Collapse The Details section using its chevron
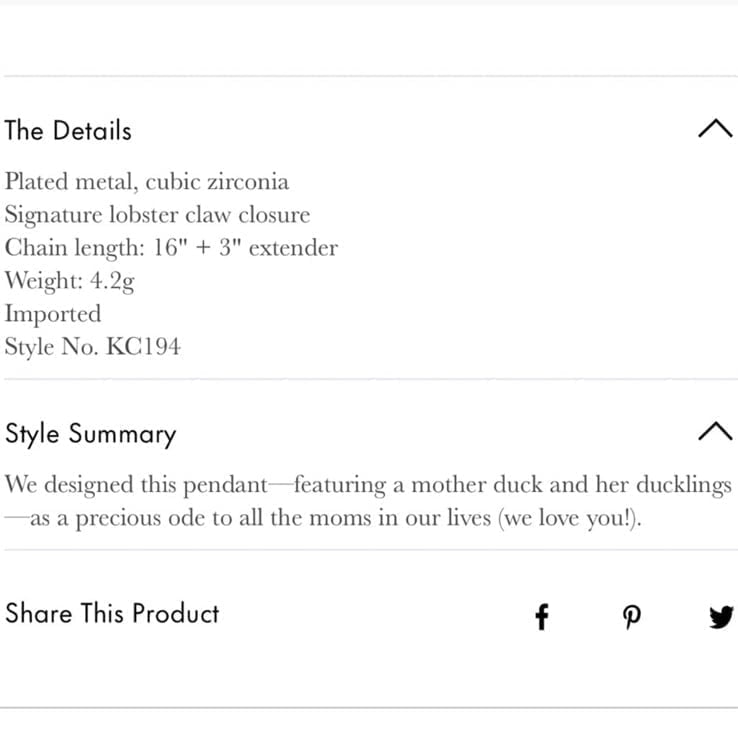 tap(715, 128)
